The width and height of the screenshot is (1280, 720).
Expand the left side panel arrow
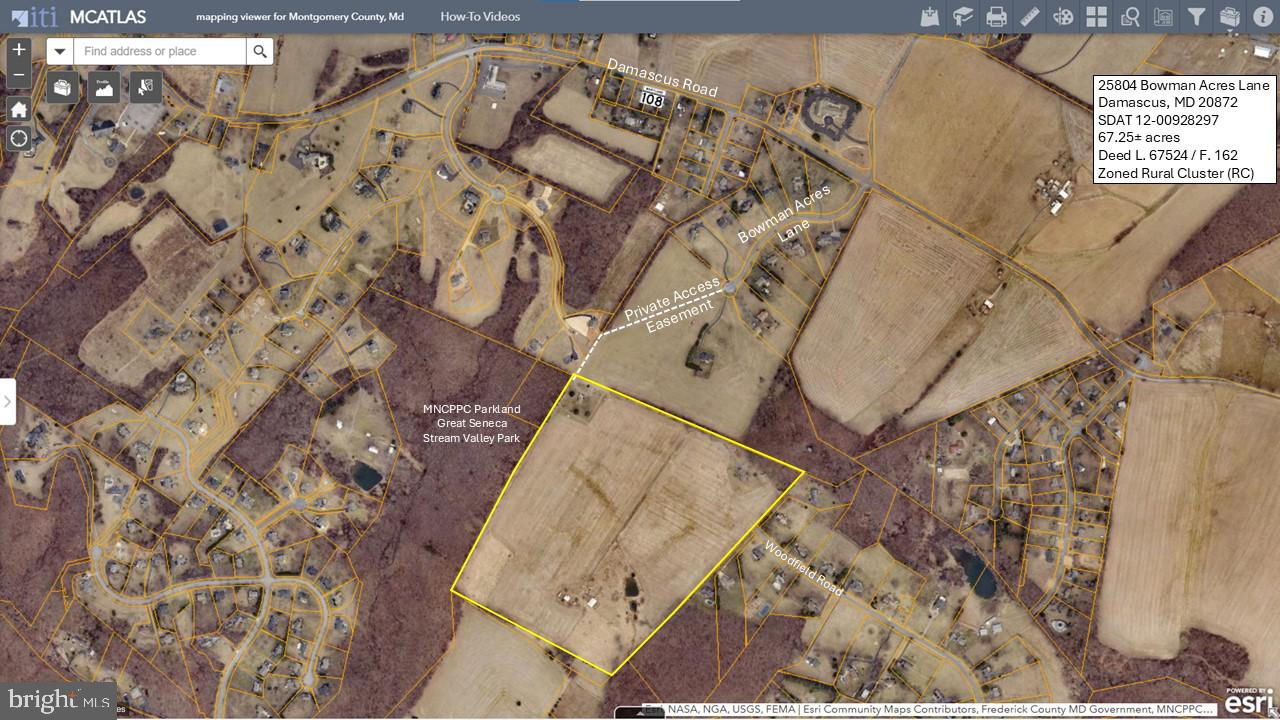coord(7,401)
